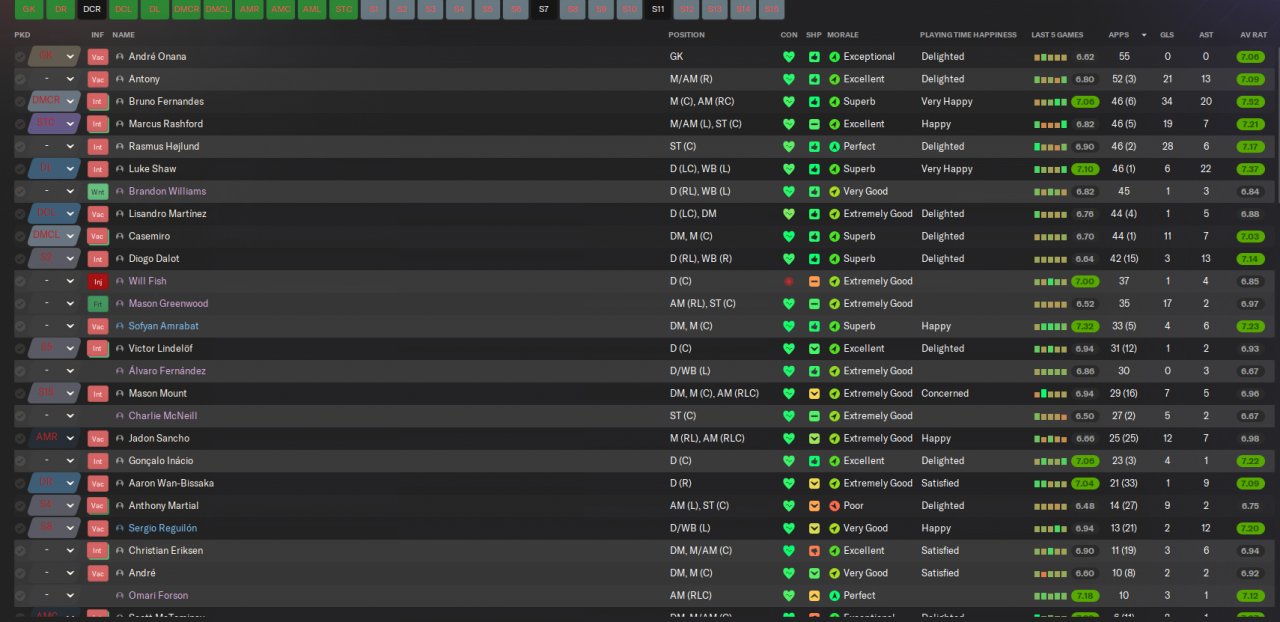Screen dimensions: 1280x622
Task: Click Bruno Fernandes' Int info badge
Action: click(x=97, y=102)
